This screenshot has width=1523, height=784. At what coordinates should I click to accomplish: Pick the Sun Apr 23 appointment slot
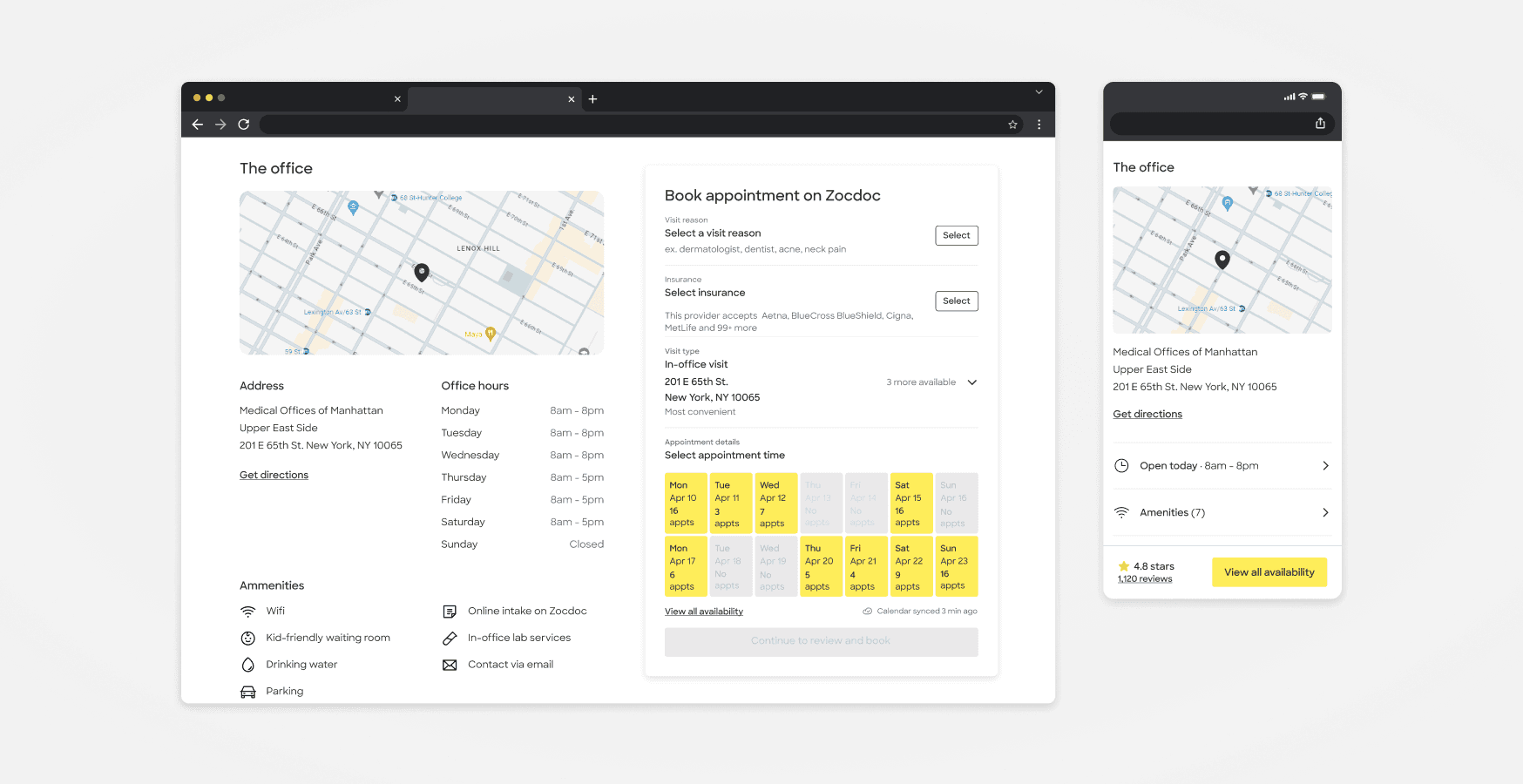coord(957,566)
